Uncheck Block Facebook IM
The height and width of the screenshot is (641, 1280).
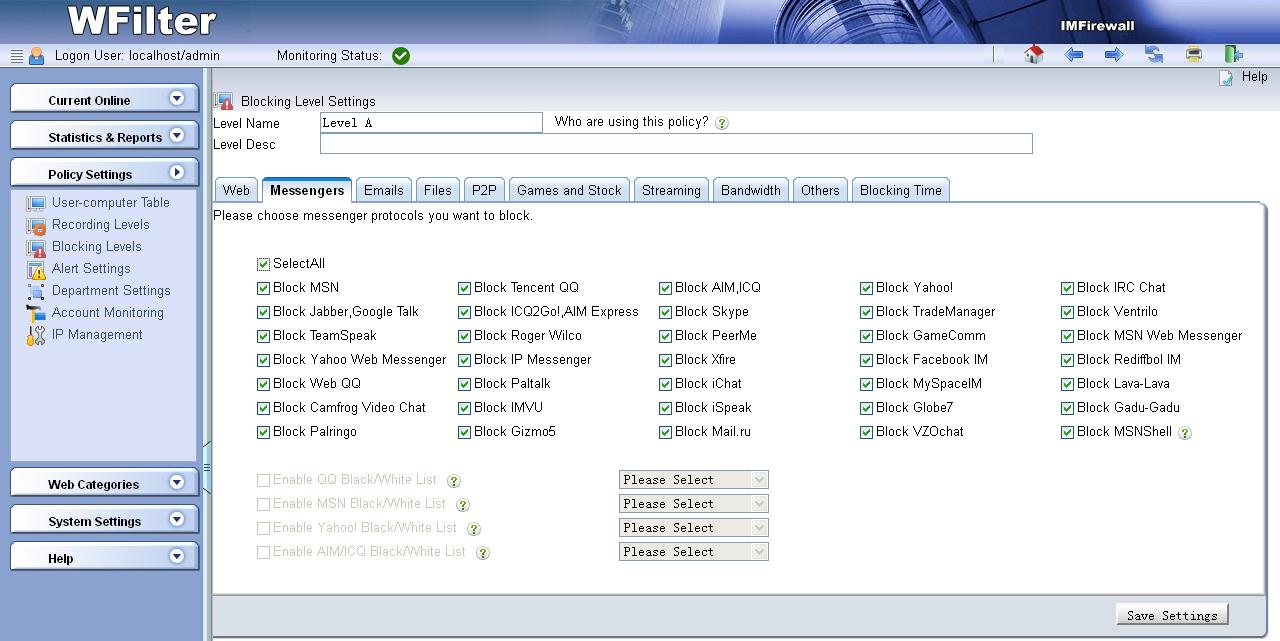pos(866,360)
